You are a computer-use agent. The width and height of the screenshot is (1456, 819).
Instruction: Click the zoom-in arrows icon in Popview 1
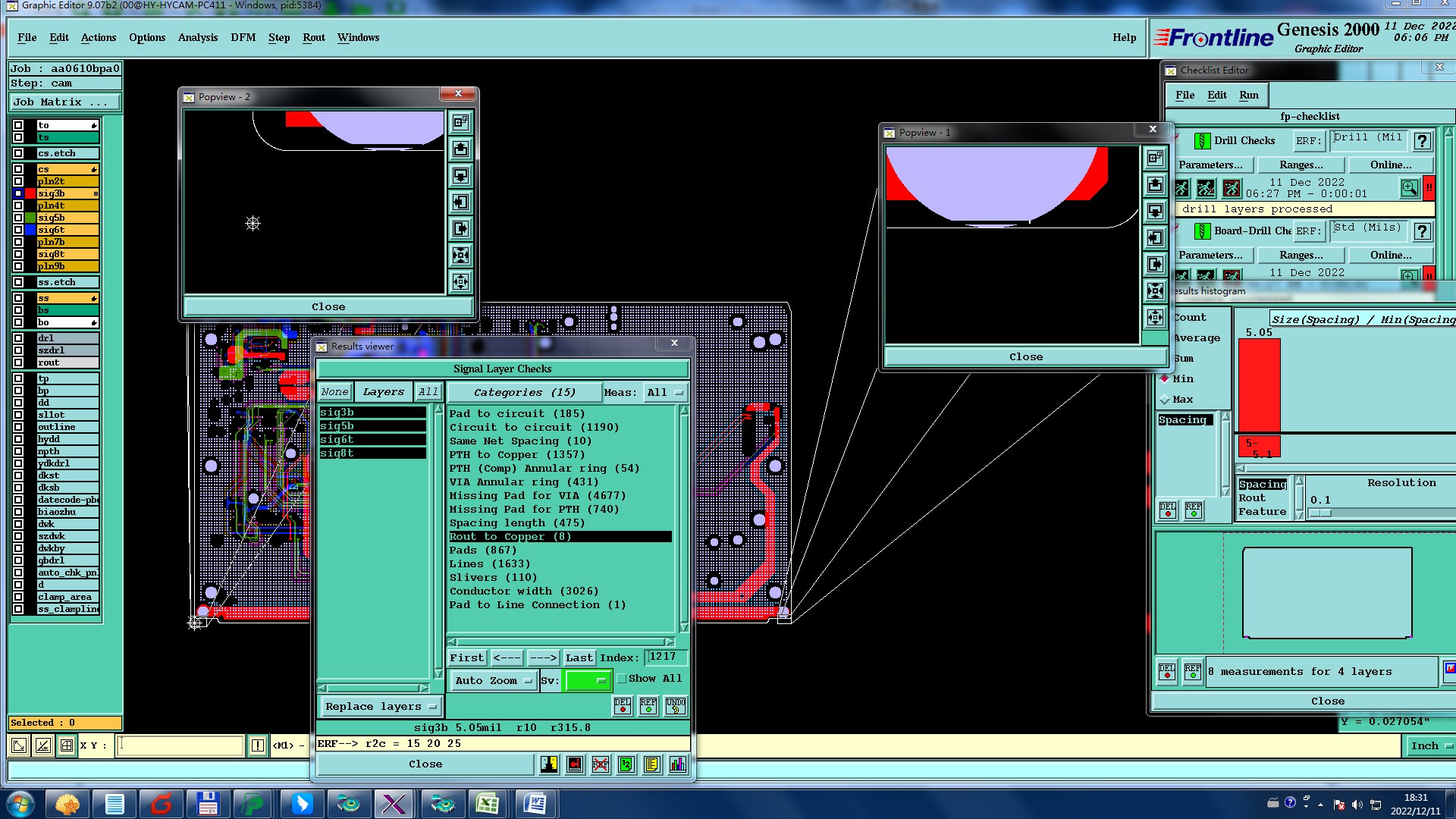(1155, 290)
